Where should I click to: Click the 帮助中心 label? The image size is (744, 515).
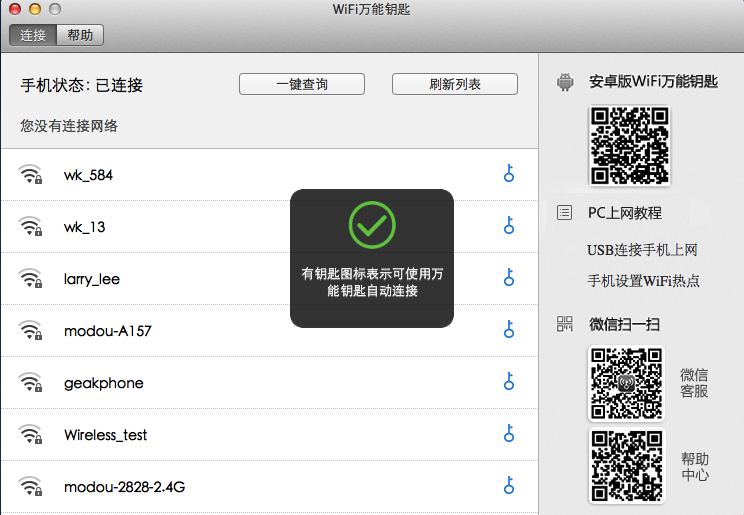(695, 467)
